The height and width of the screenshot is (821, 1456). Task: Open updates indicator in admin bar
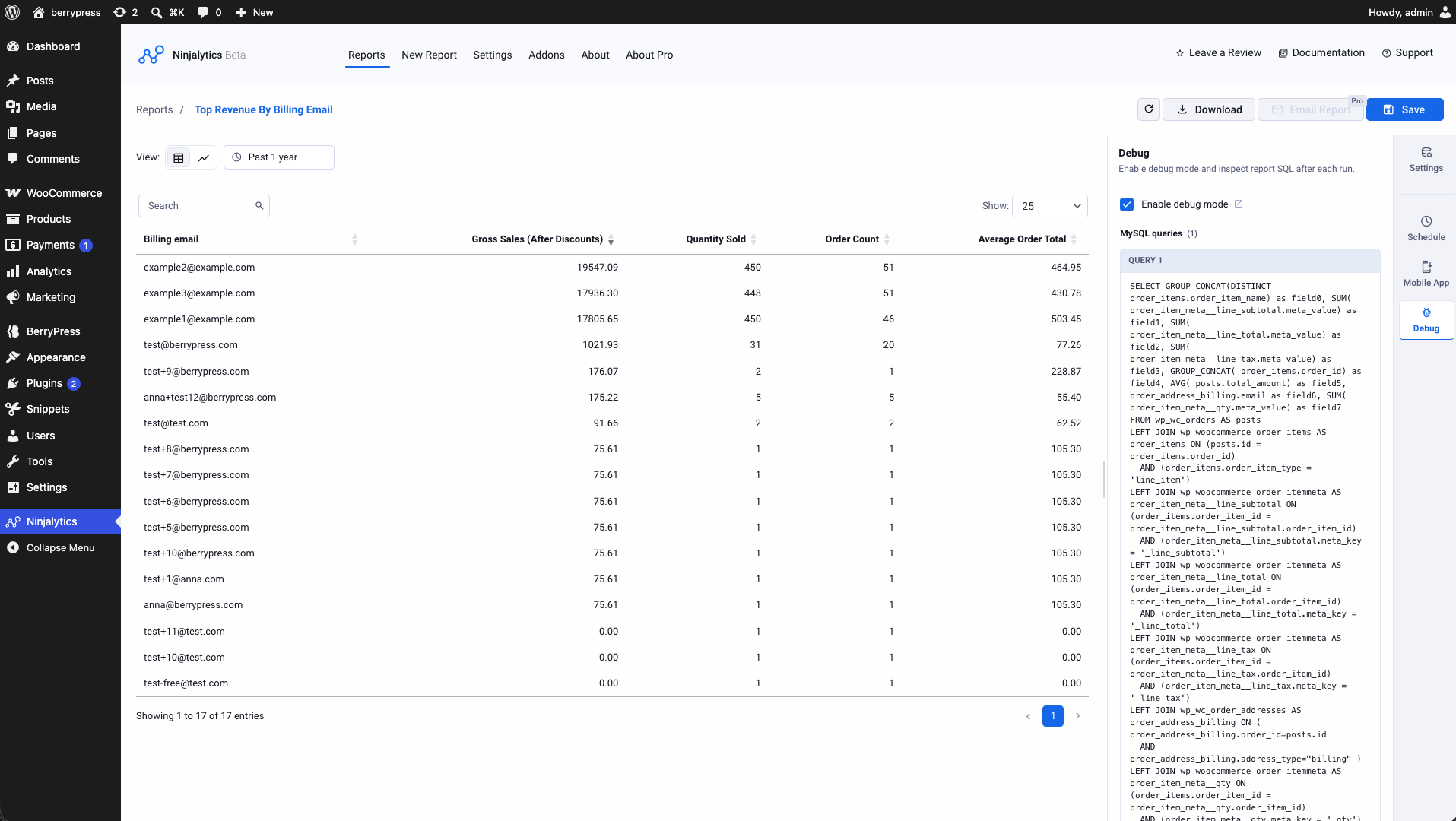point(125,12)
